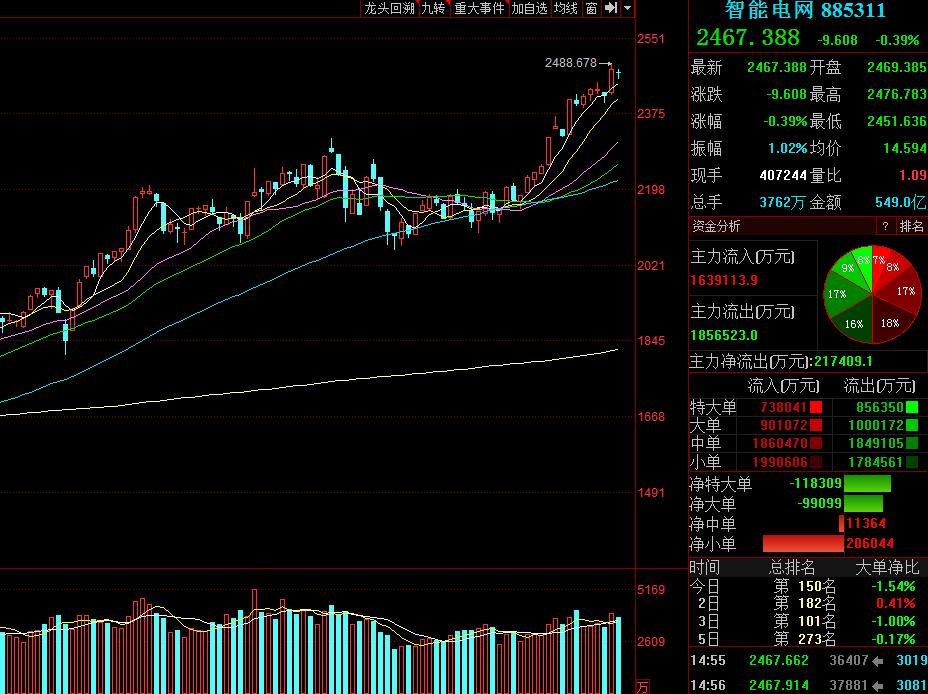Toggle 均线 moving average lines
The height and width of the screenshot is (694, 928).
click(x=566, y=8)
